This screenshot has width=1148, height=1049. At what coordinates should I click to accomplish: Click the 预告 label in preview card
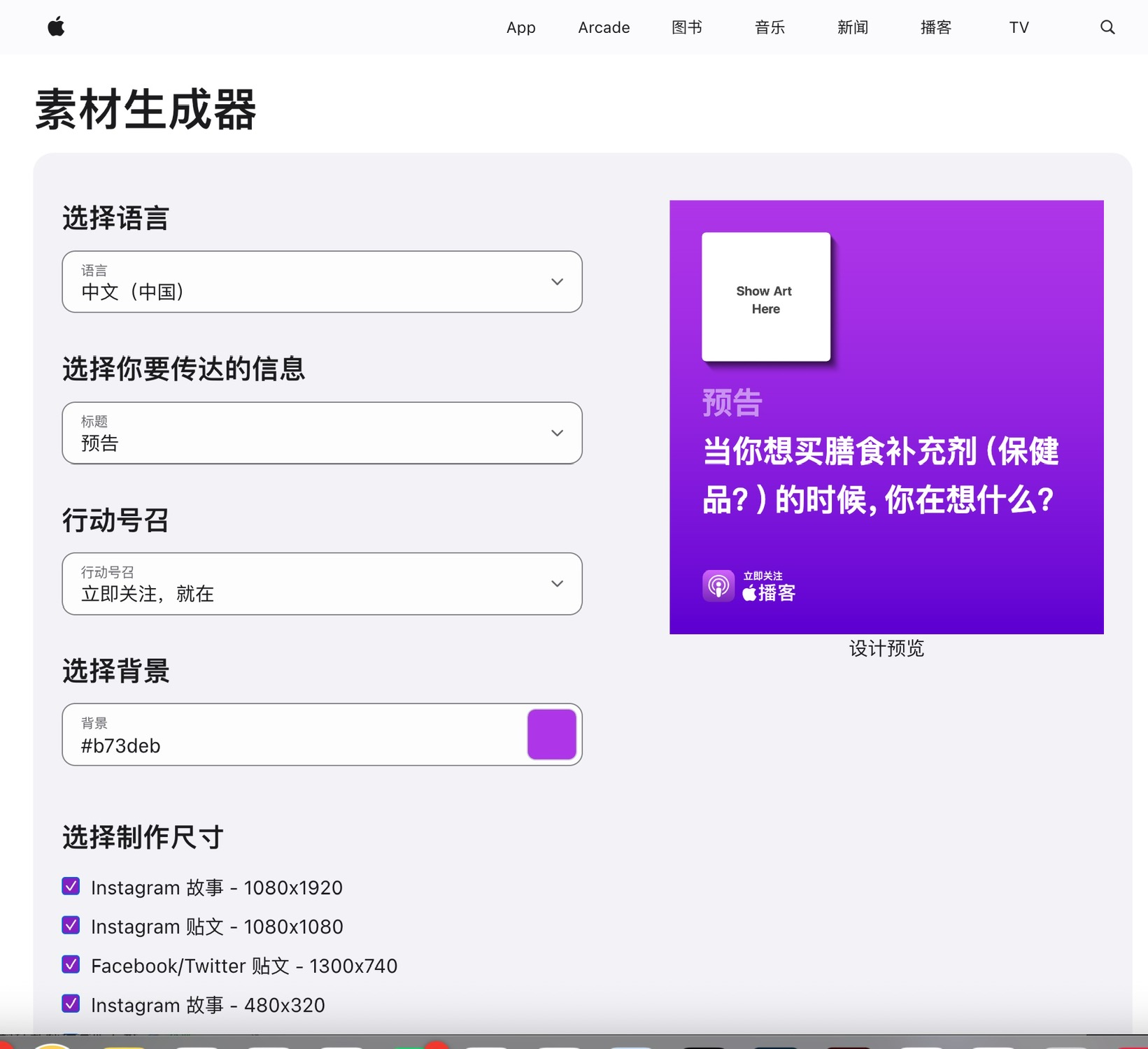(732, 403)
